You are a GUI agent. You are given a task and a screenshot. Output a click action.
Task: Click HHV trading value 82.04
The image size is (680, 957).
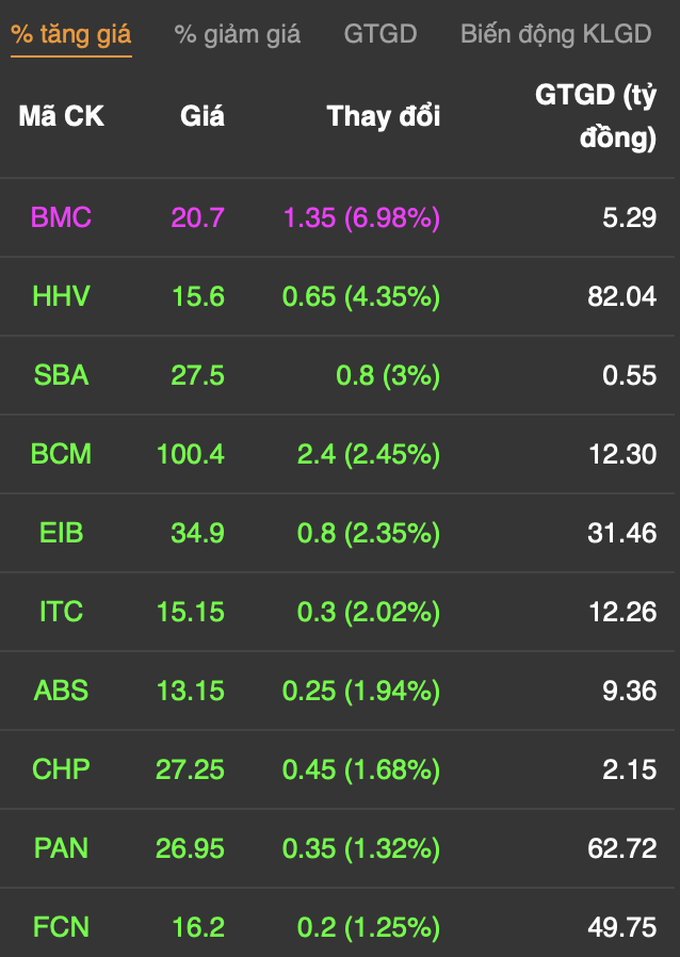[x=622, y=297]
